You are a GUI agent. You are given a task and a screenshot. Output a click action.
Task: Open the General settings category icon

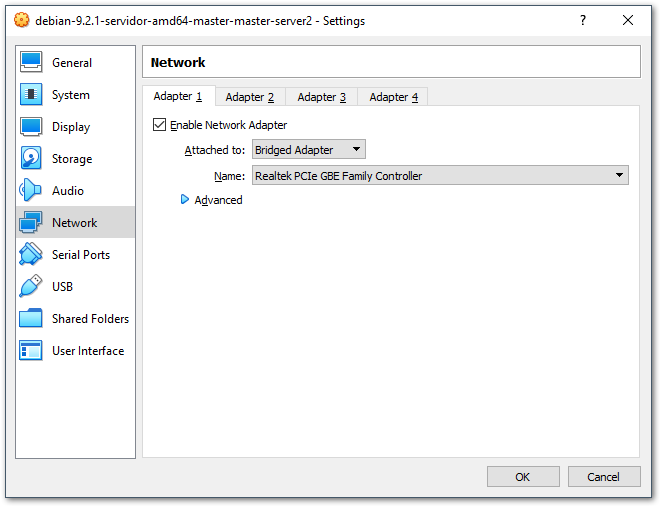pyautogui.click(x=32, y=63)
